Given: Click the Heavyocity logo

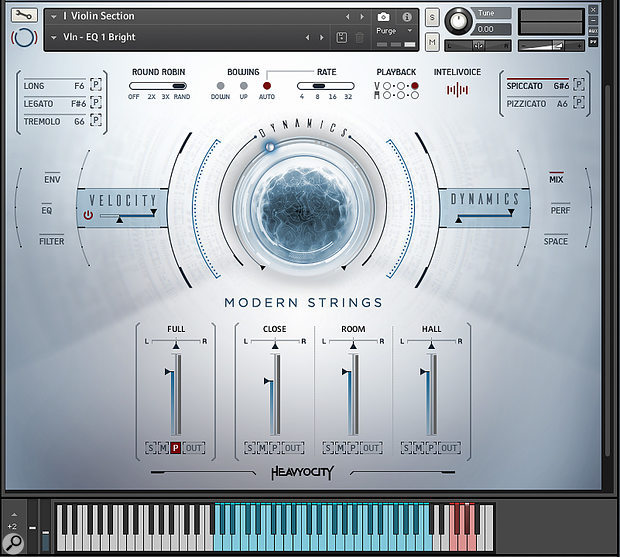Looking at the screenshot, I should tap(302, 472).
